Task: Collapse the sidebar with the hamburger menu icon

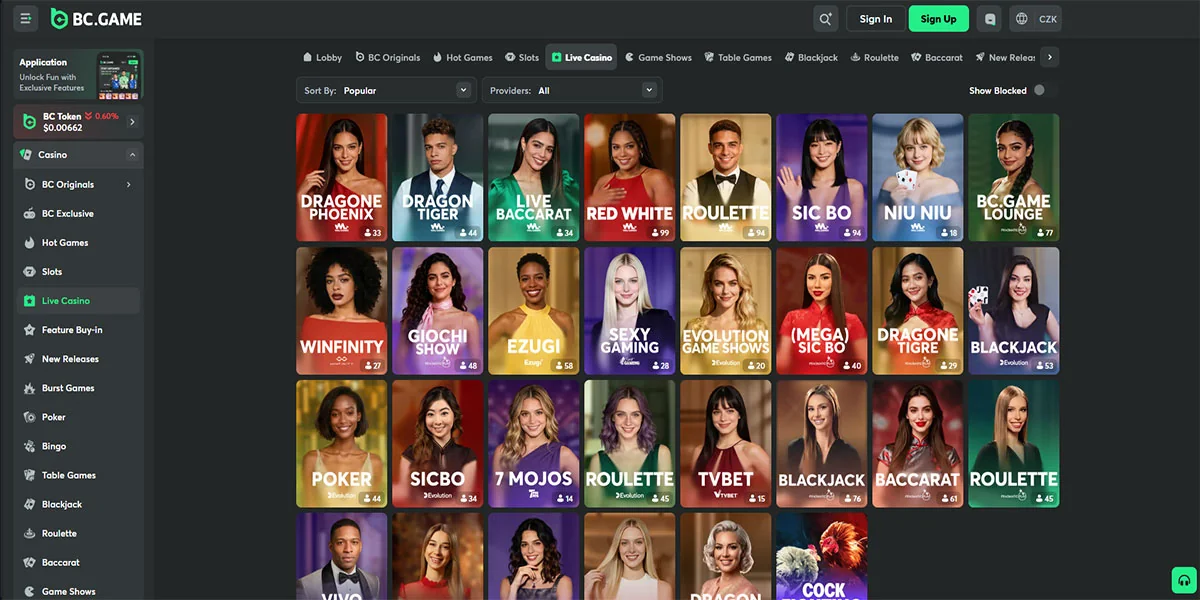Action: pos(26,19)
